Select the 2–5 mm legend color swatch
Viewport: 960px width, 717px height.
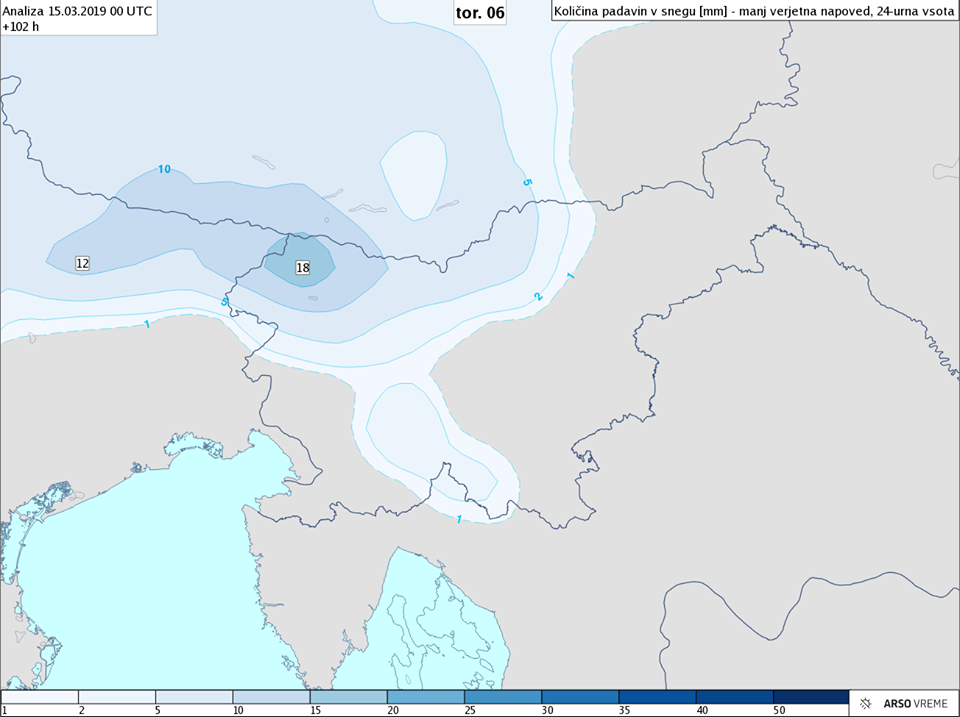point(117,696)
